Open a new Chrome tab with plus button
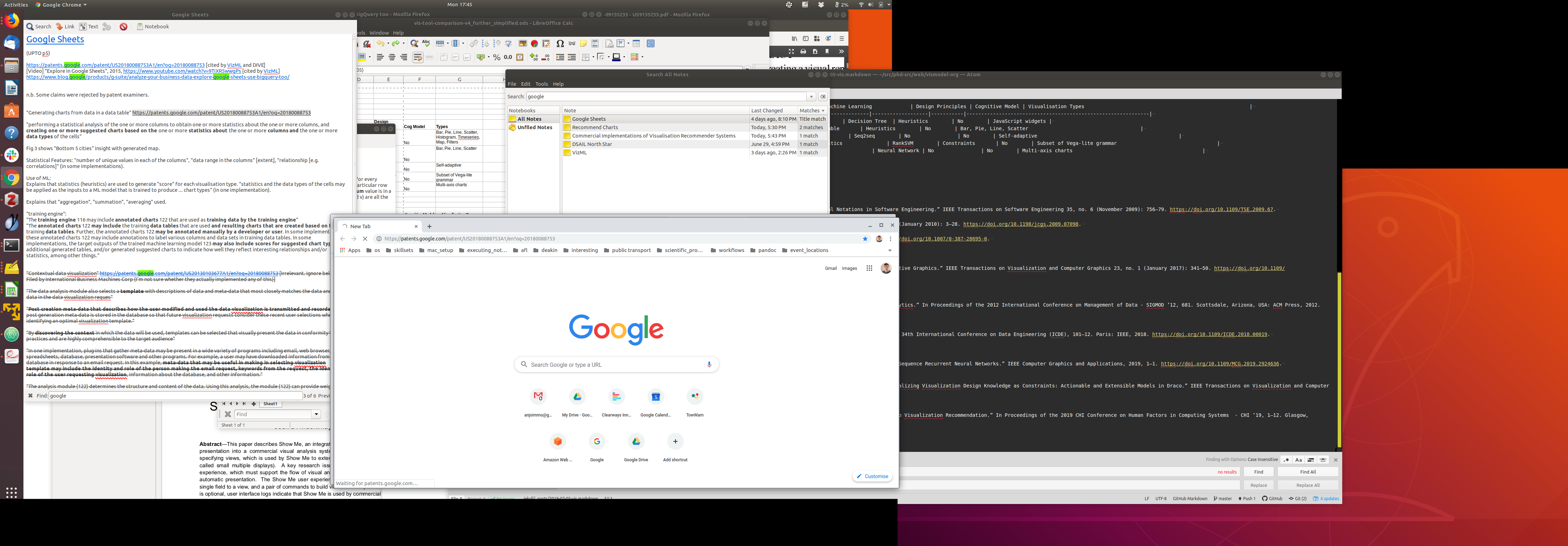Viewport: 1568px width, 546px height. [429, 226]
